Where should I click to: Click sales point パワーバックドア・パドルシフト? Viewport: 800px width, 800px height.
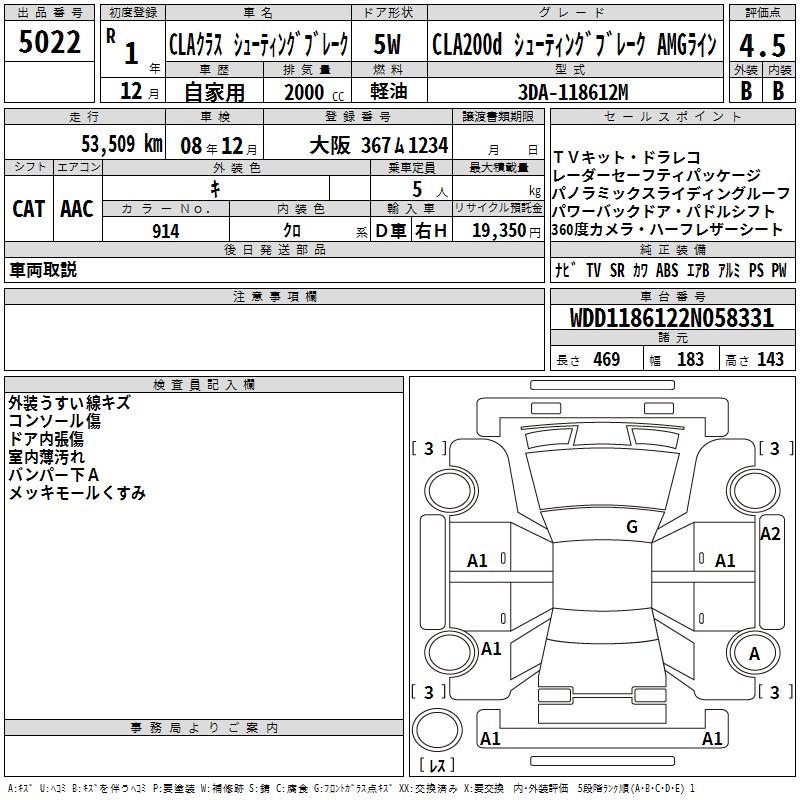pyautogui.click(x=663, y=211)
